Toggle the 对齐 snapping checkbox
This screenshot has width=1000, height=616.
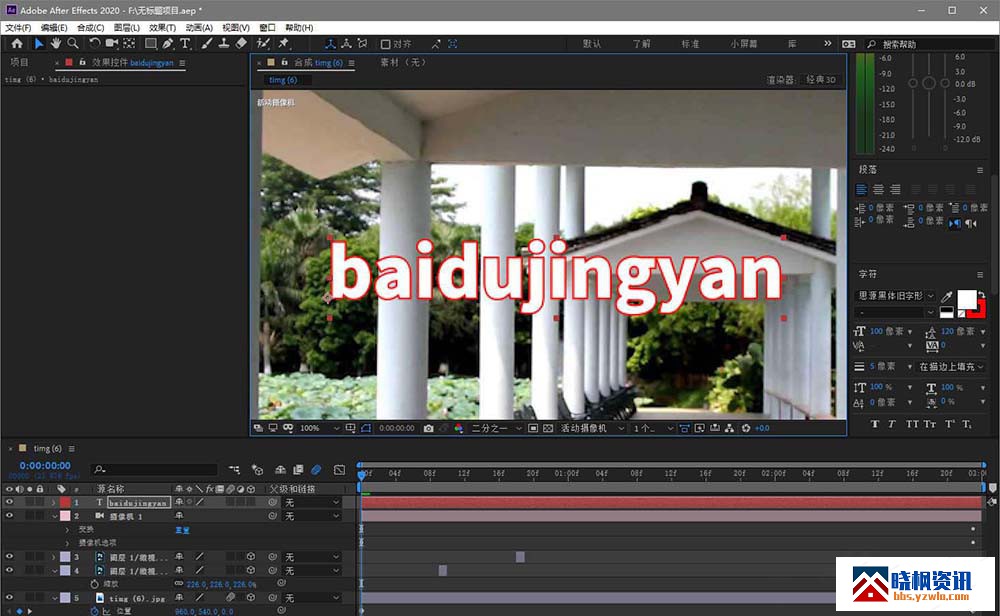(385, 44)
